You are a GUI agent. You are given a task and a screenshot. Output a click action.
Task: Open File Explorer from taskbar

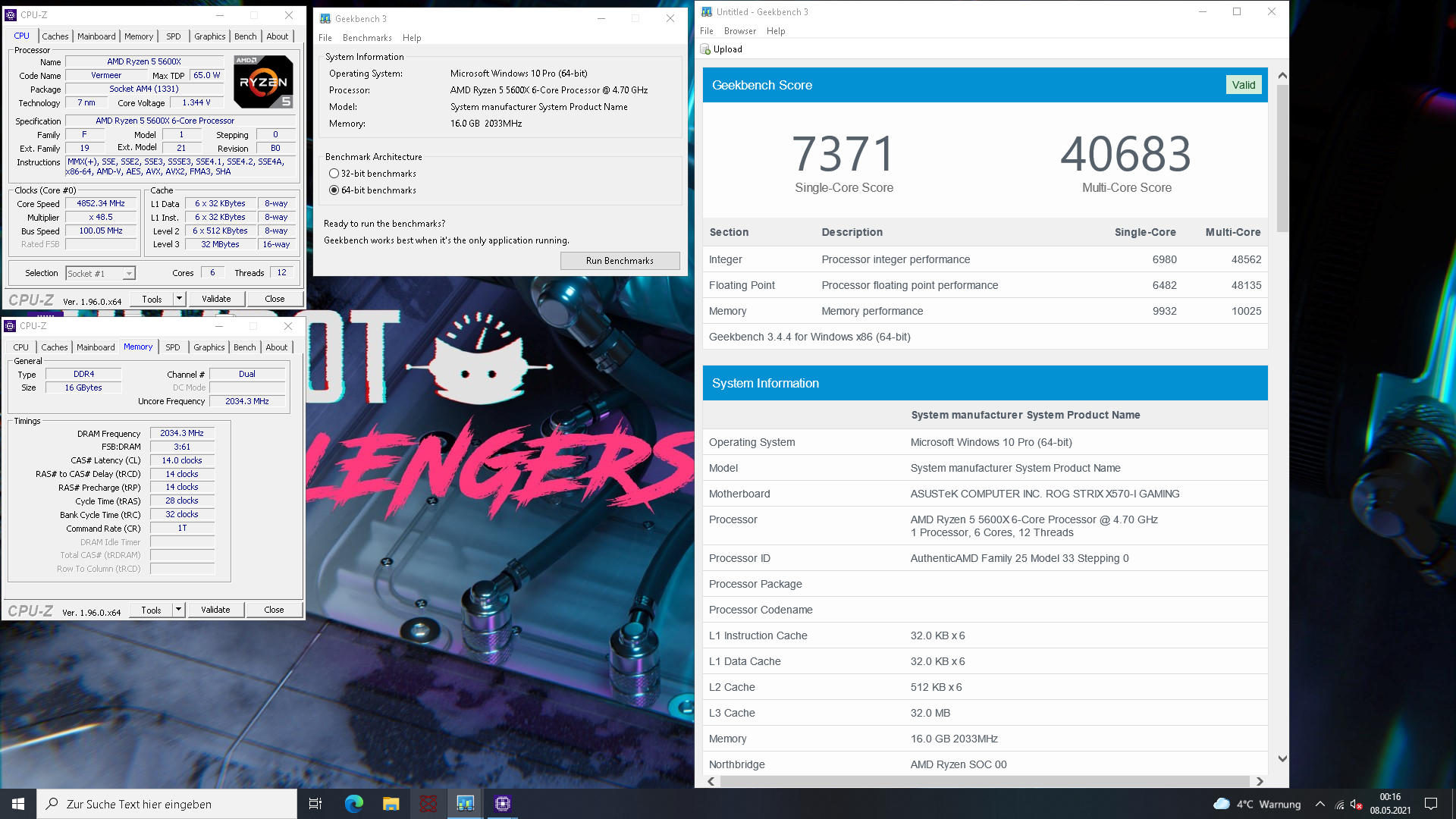[x=391, y=804]
